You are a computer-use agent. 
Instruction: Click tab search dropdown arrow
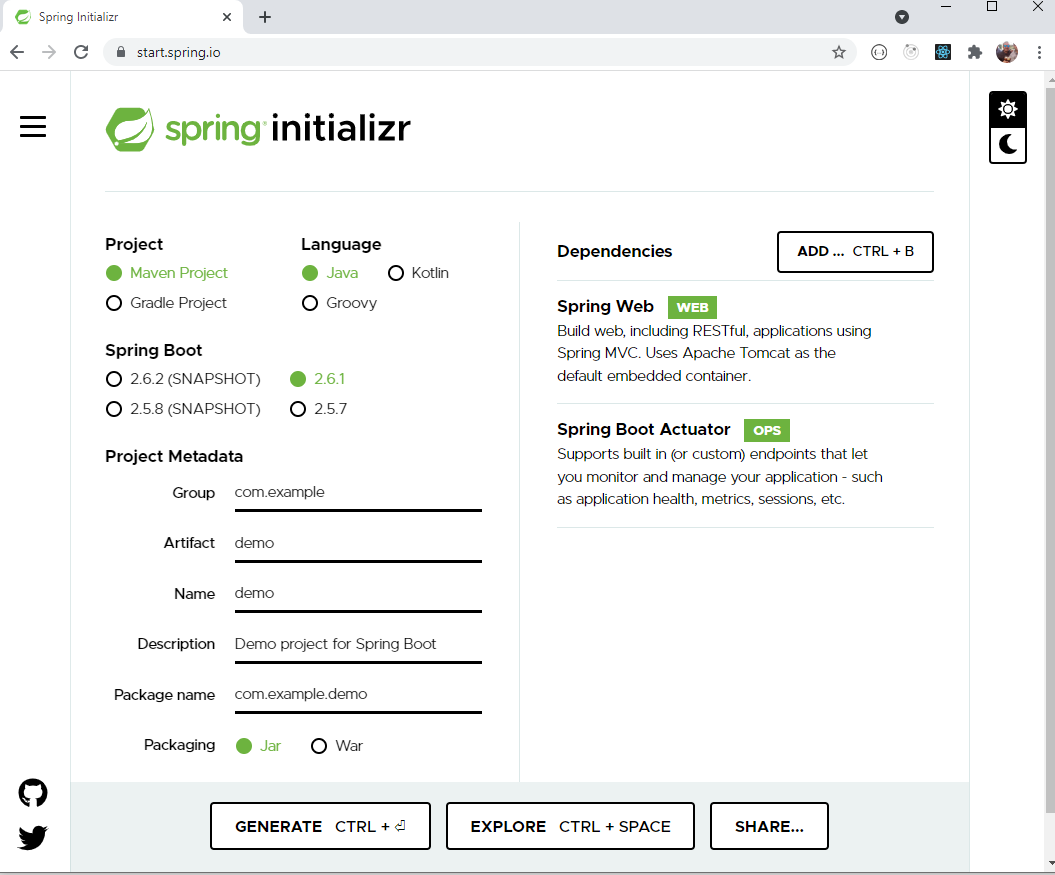tap(902, 17)
